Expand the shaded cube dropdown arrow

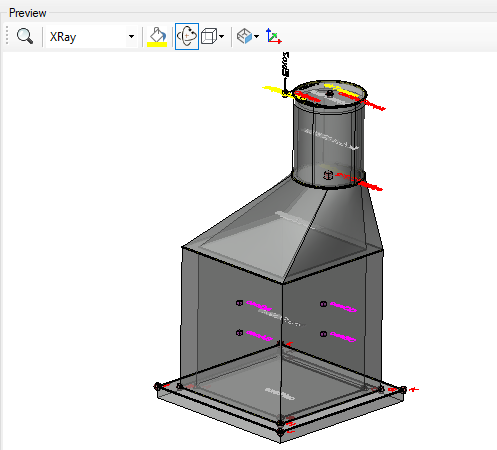[x=256, y=36]
